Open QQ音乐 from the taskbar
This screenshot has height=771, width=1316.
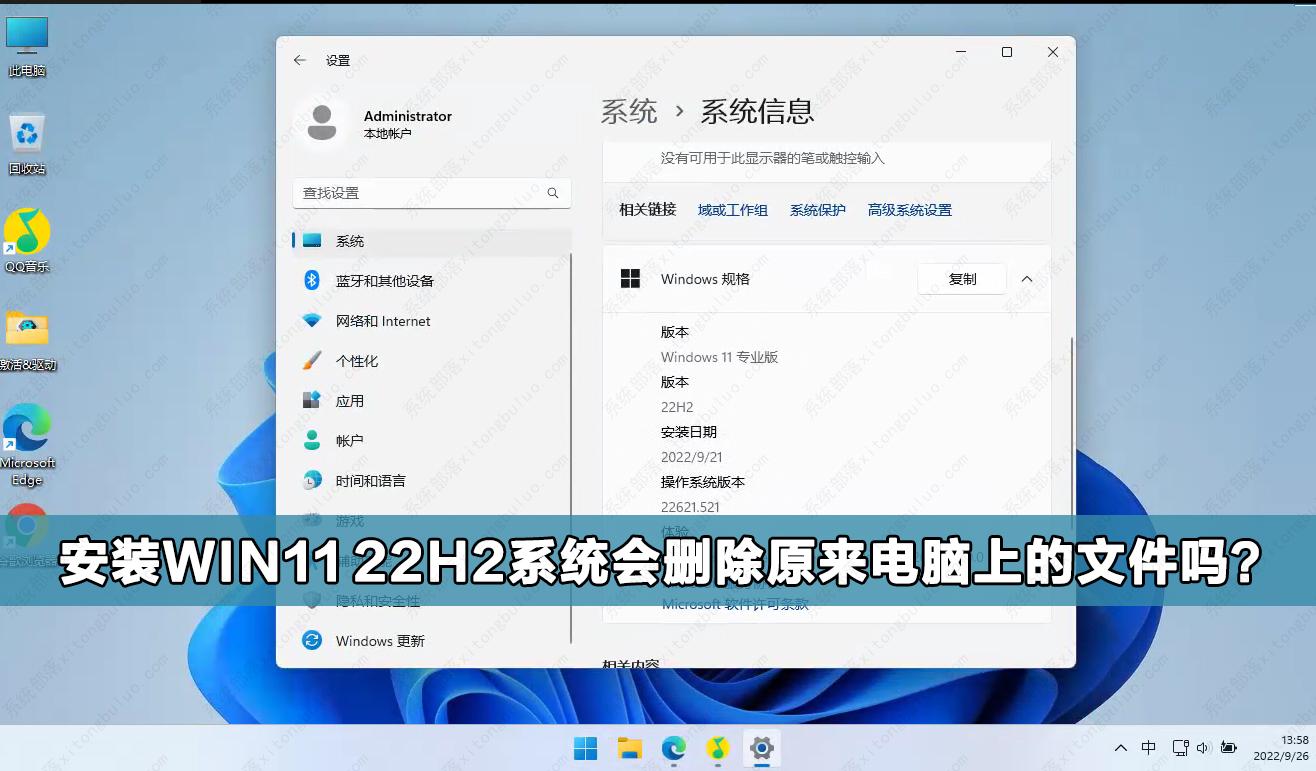click(x=717, y=748)
